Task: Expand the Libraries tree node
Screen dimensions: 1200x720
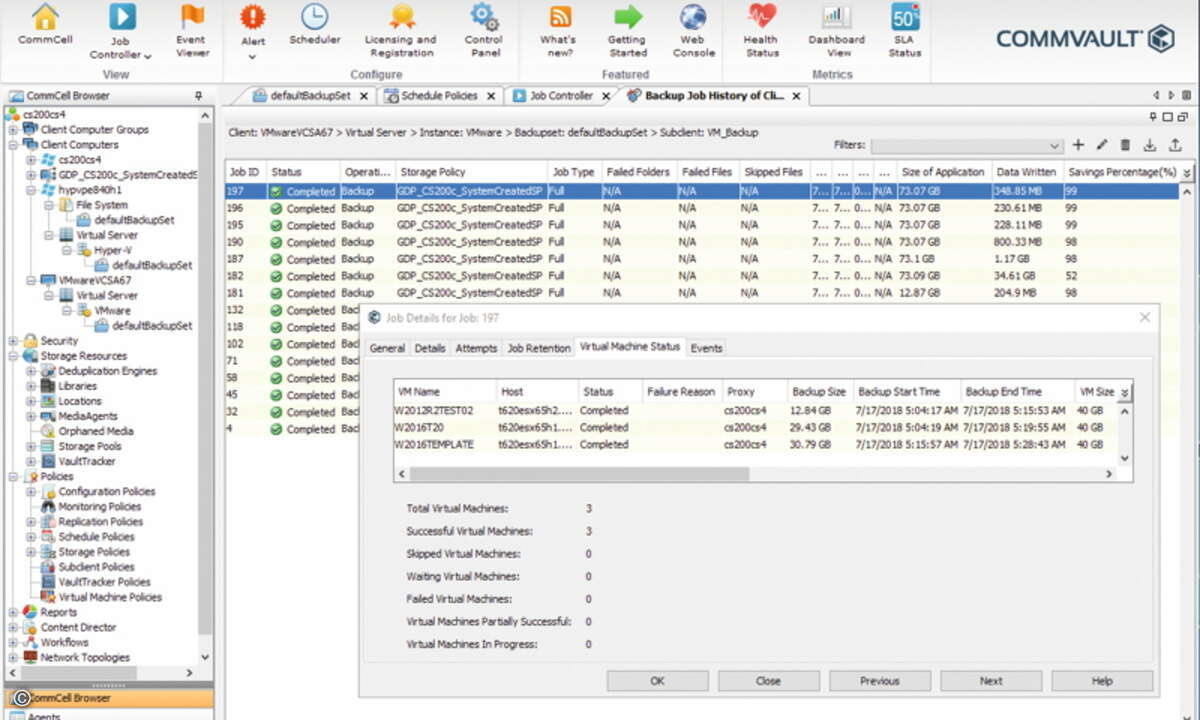Action: click(31, 386)
